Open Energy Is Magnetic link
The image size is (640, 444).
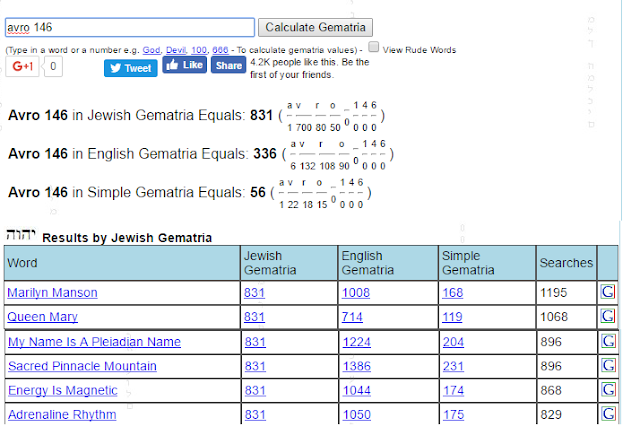[62, 391]
